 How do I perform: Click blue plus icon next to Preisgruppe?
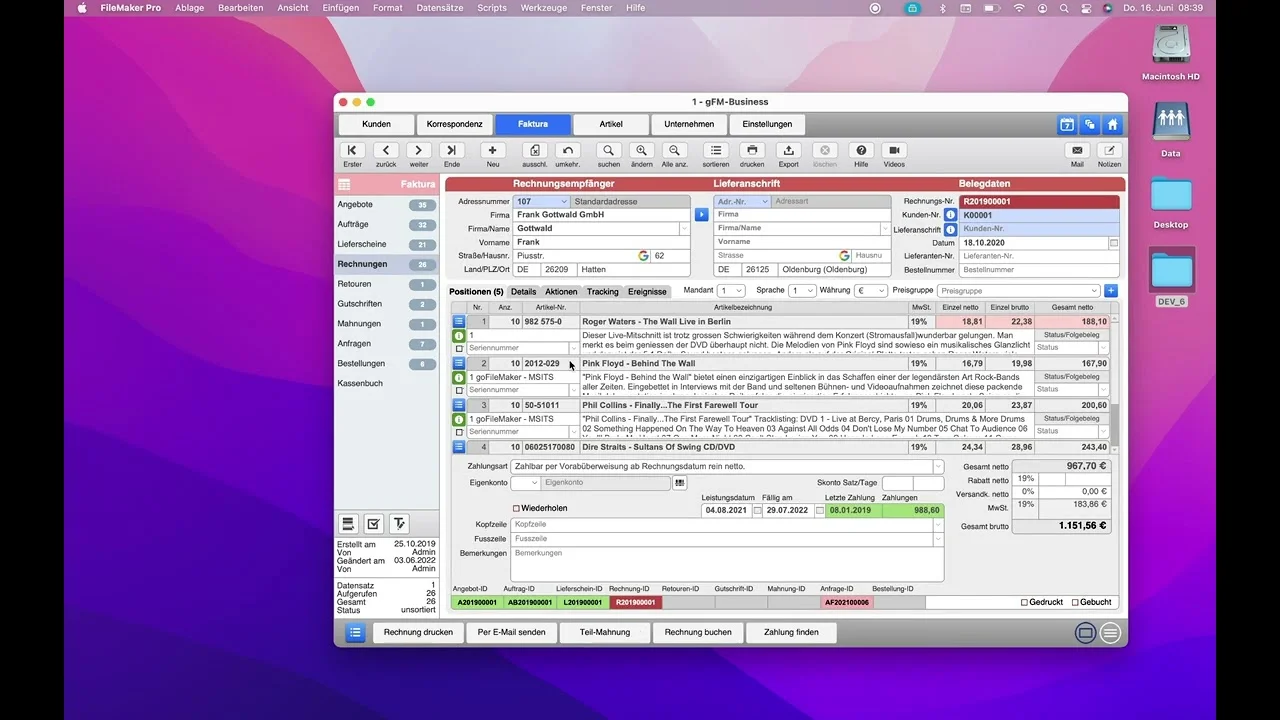pos(1111,291)
